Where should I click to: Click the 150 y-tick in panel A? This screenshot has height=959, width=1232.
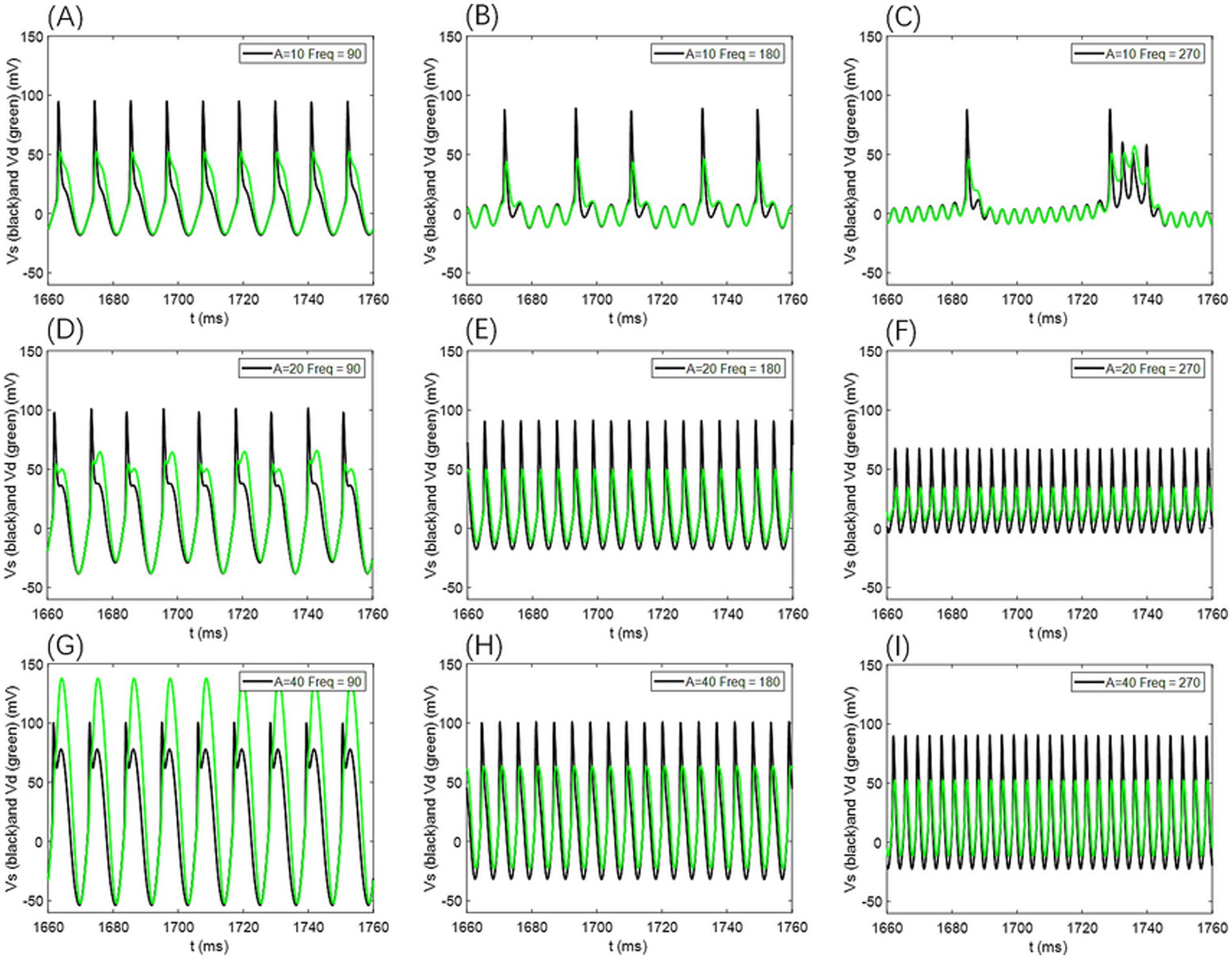[31, 37]
